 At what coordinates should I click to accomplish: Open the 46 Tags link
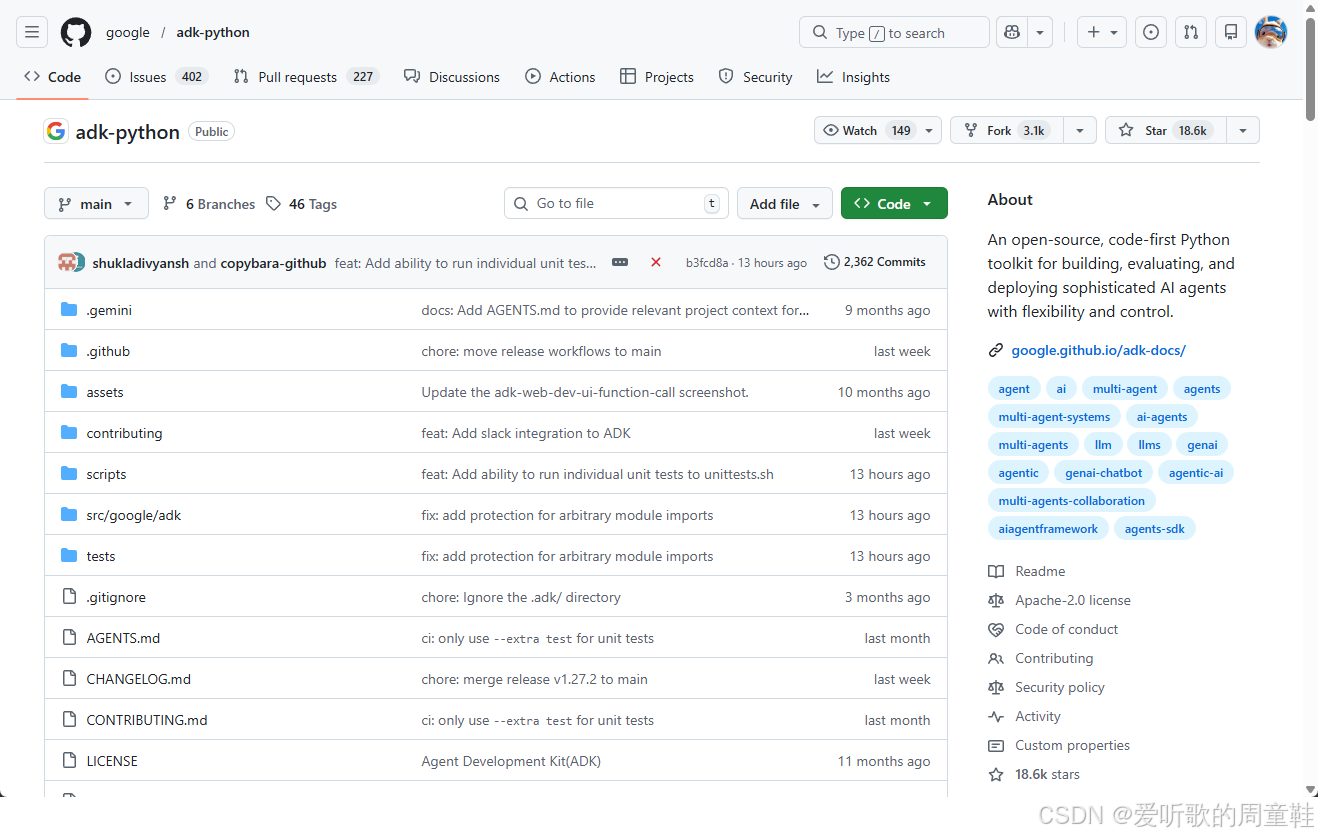(x=302, y=204)
